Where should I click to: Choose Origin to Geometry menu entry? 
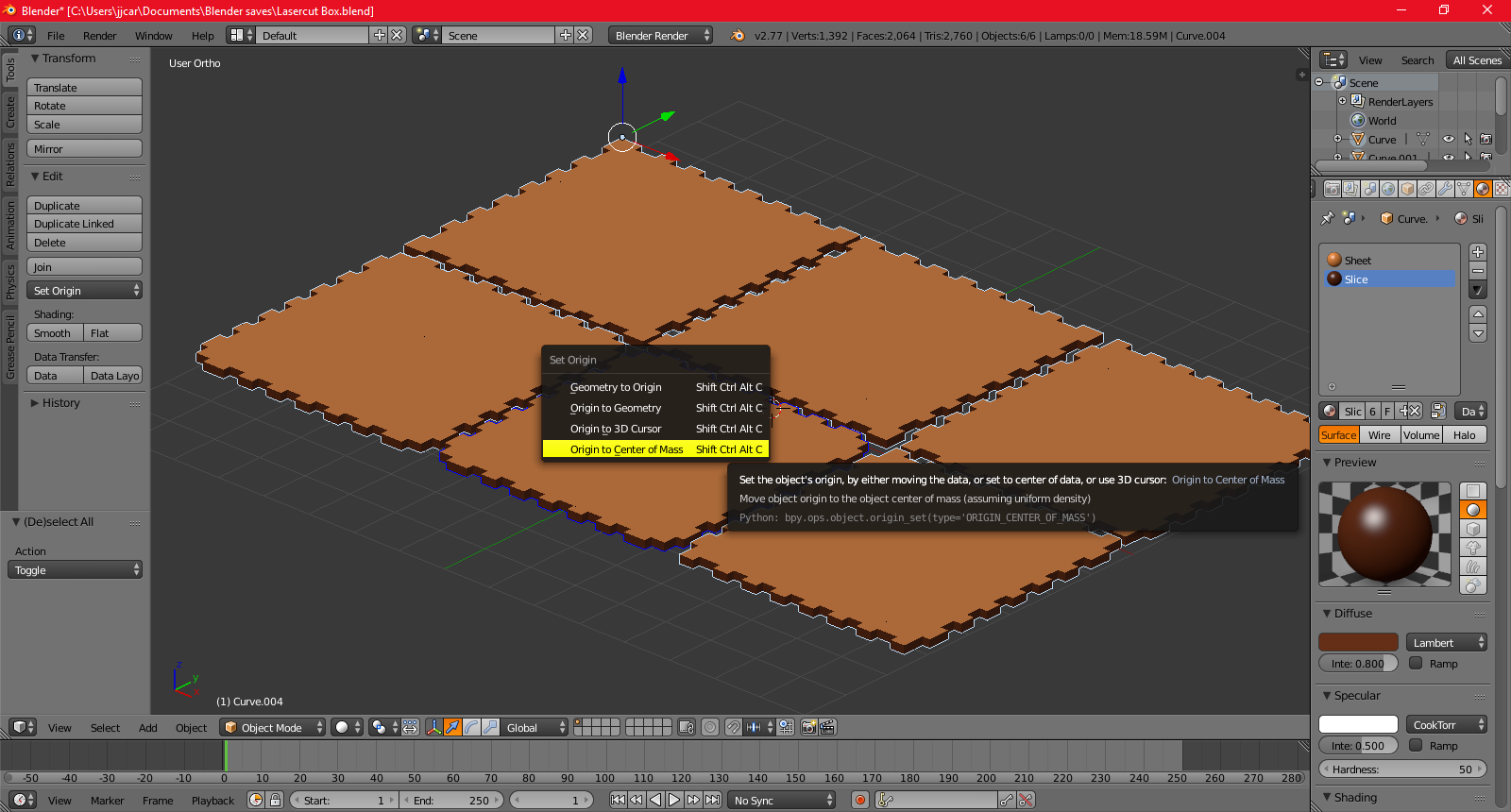(655, 408)
